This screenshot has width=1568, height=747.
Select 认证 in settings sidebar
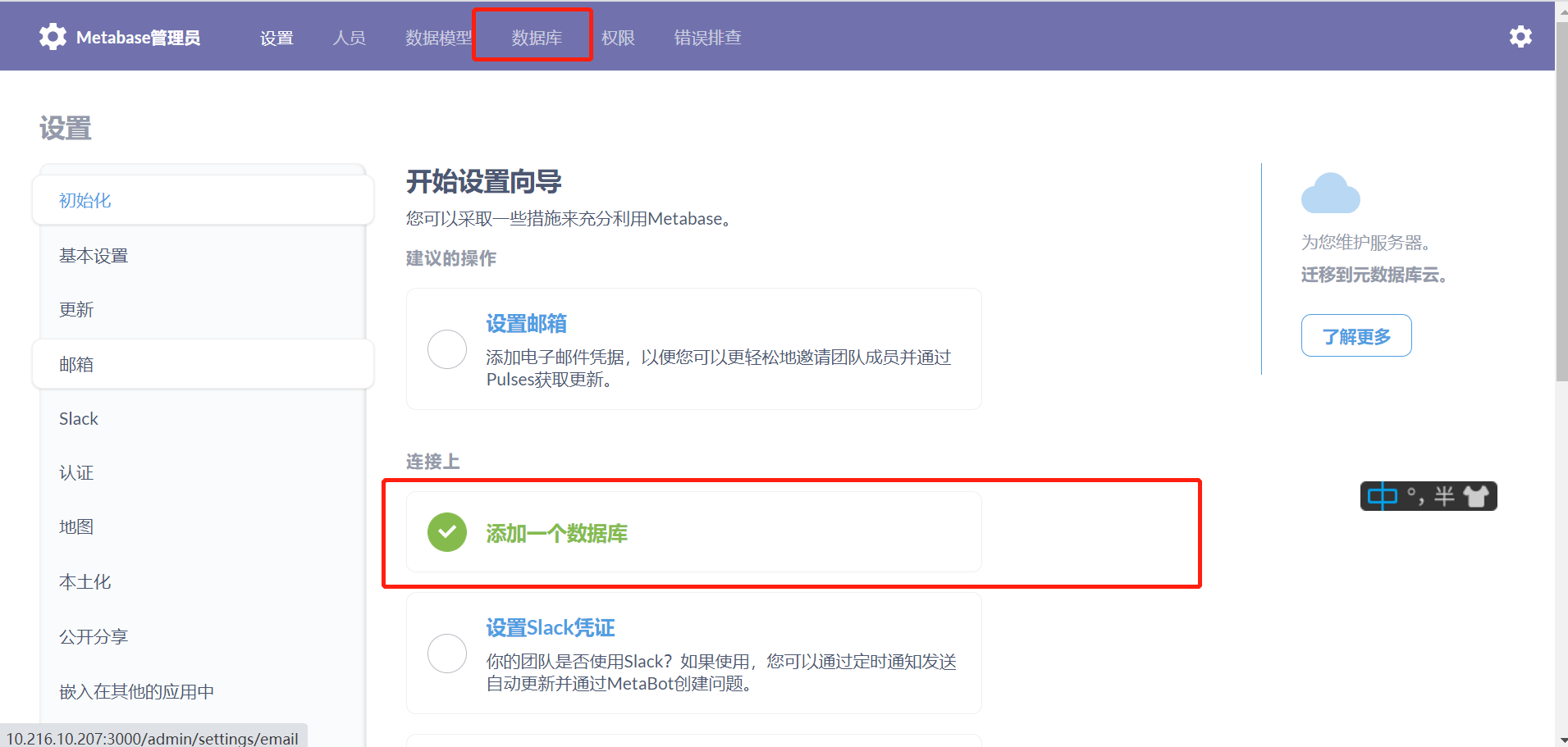pos(203,473)
